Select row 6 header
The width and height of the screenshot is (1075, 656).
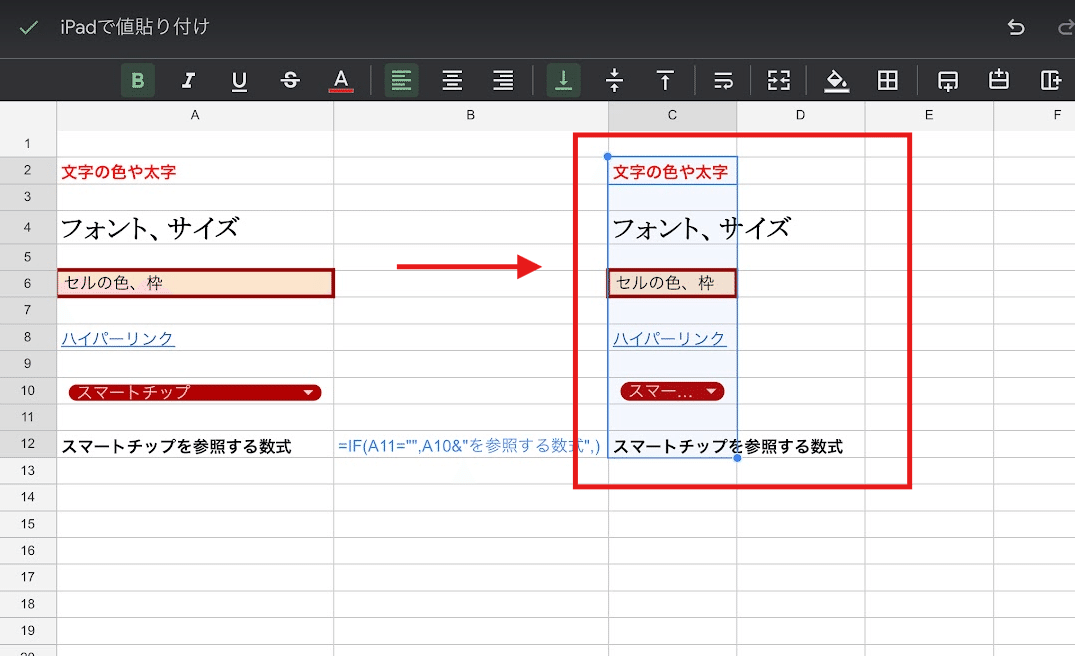coord(28,283)
